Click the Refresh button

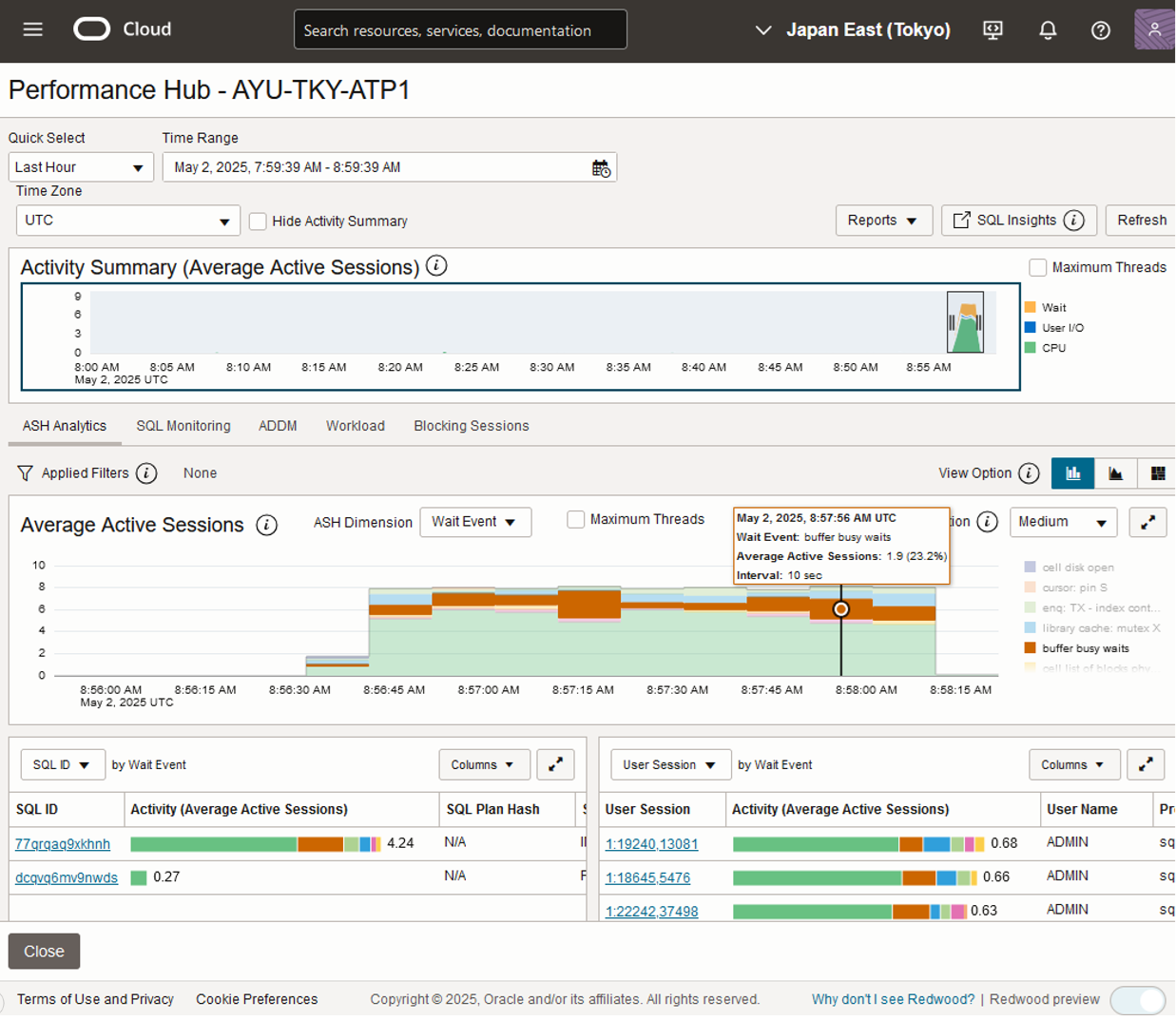pos(1140,220)
